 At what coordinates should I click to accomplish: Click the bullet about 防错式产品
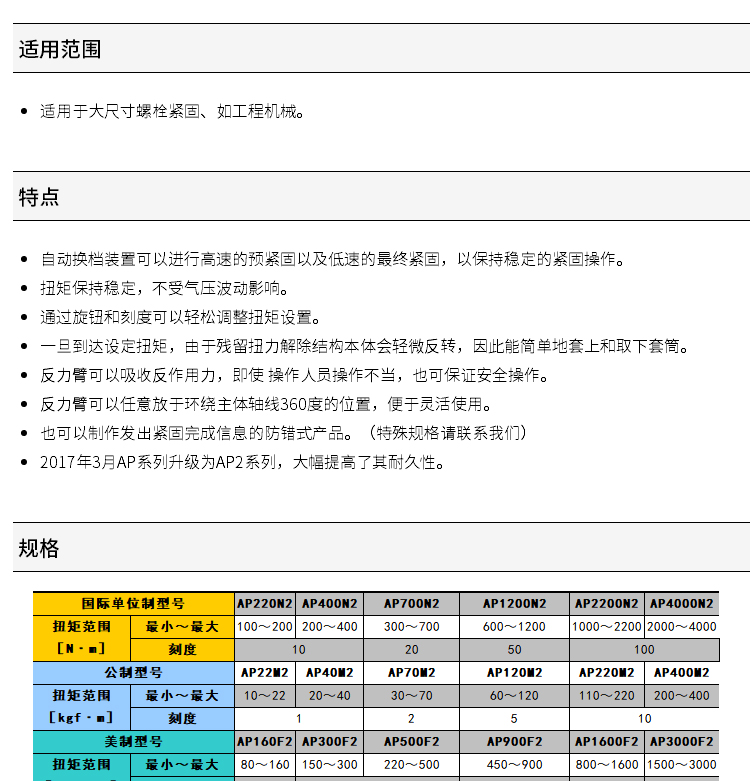pos(284,433)
